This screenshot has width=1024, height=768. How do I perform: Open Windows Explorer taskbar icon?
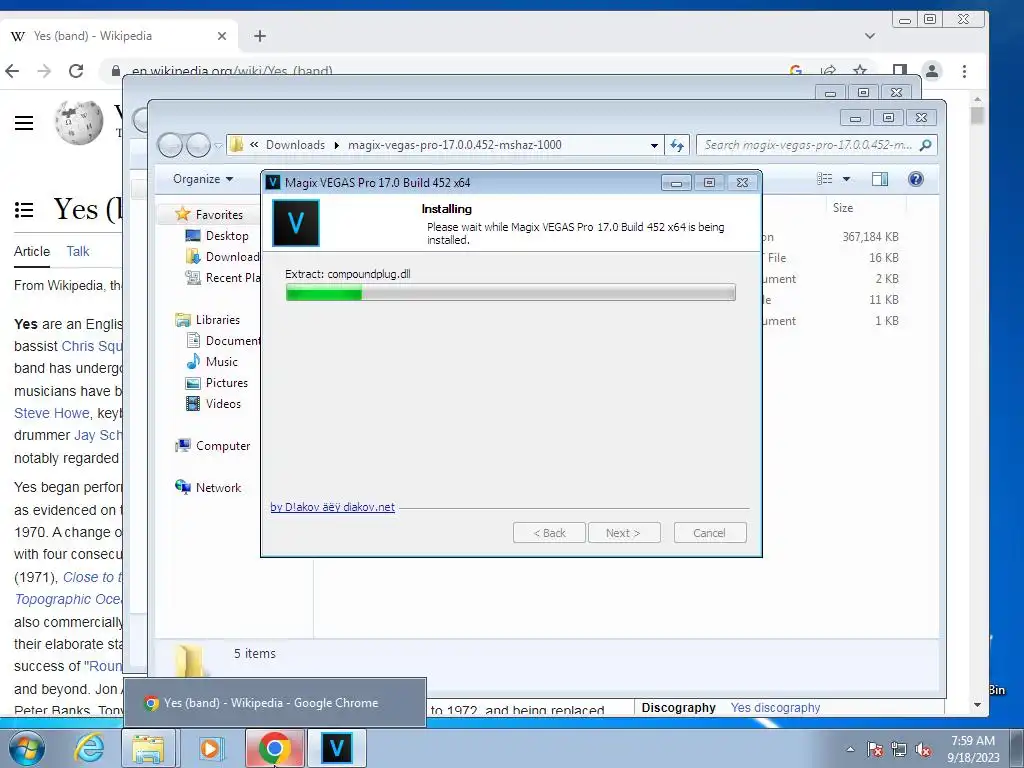tap(149, 748)
